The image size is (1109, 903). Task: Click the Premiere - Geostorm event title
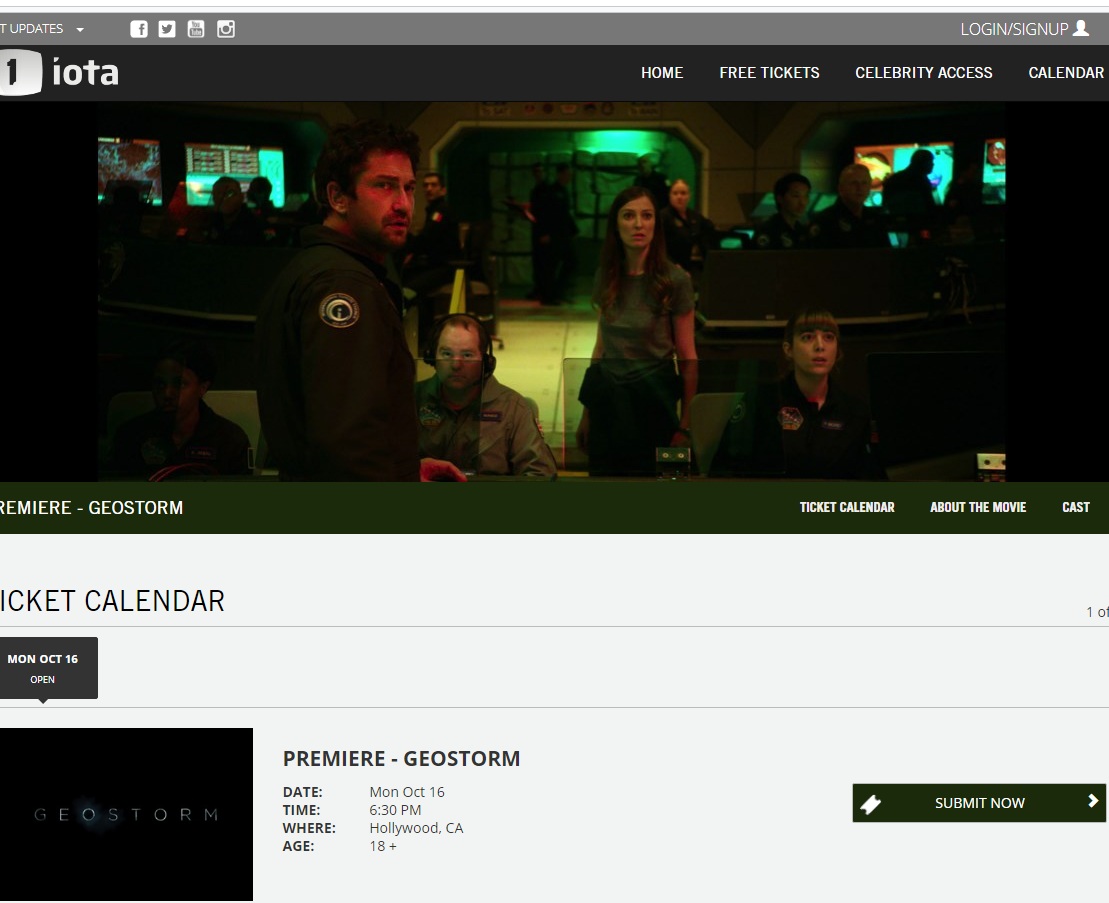401,759
